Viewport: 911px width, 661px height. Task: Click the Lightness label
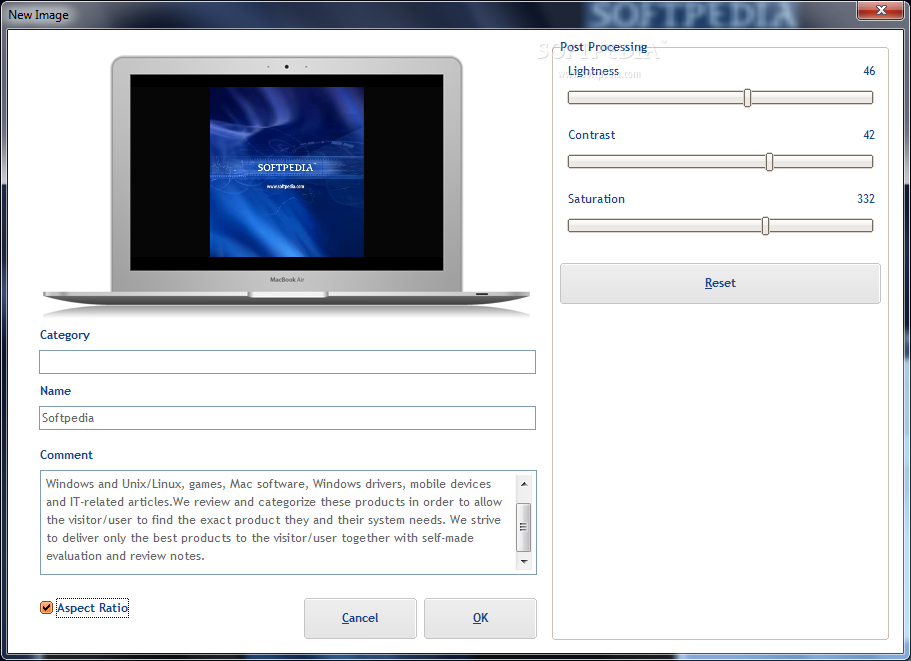(x=593, y=71)
